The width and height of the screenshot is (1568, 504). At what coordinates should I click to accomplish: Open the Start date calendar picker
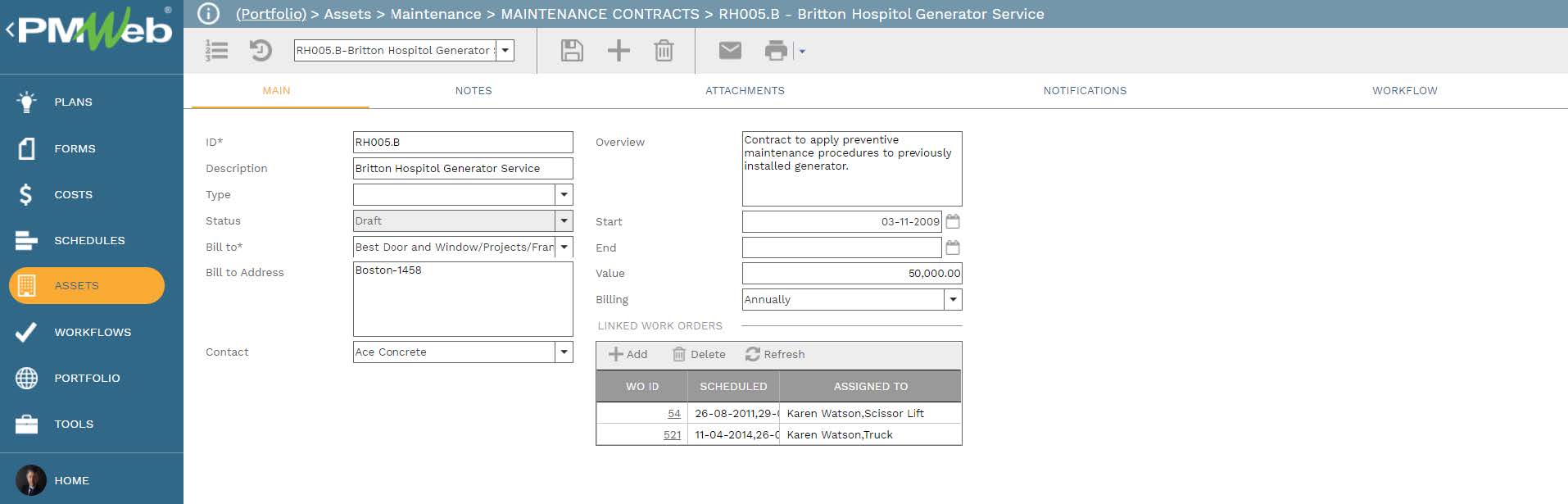(x=953, y=221)
